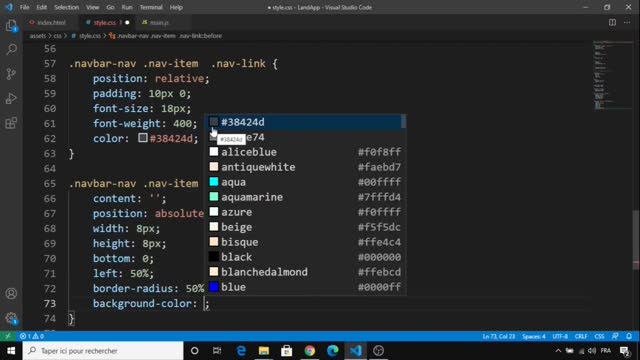Open the View menu

tap(93, 7)
